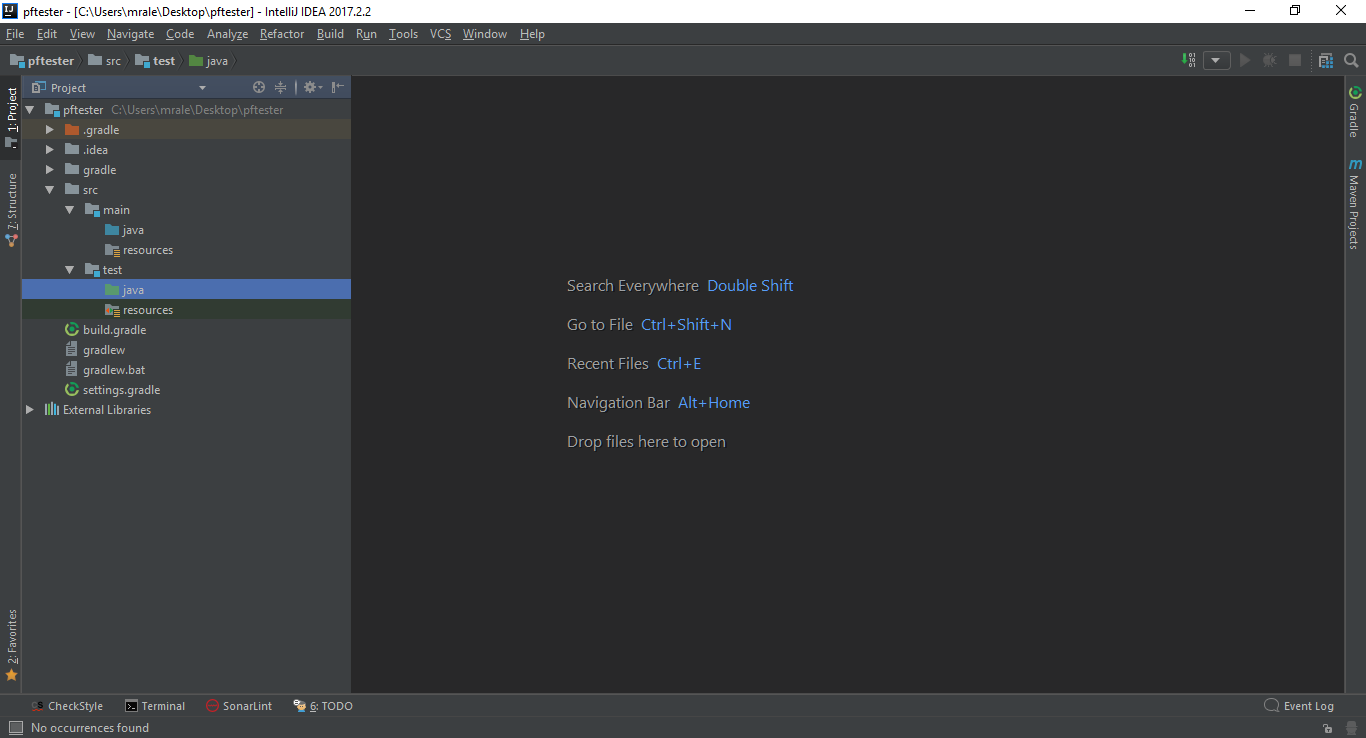Open the View menu

pos(83,34)
